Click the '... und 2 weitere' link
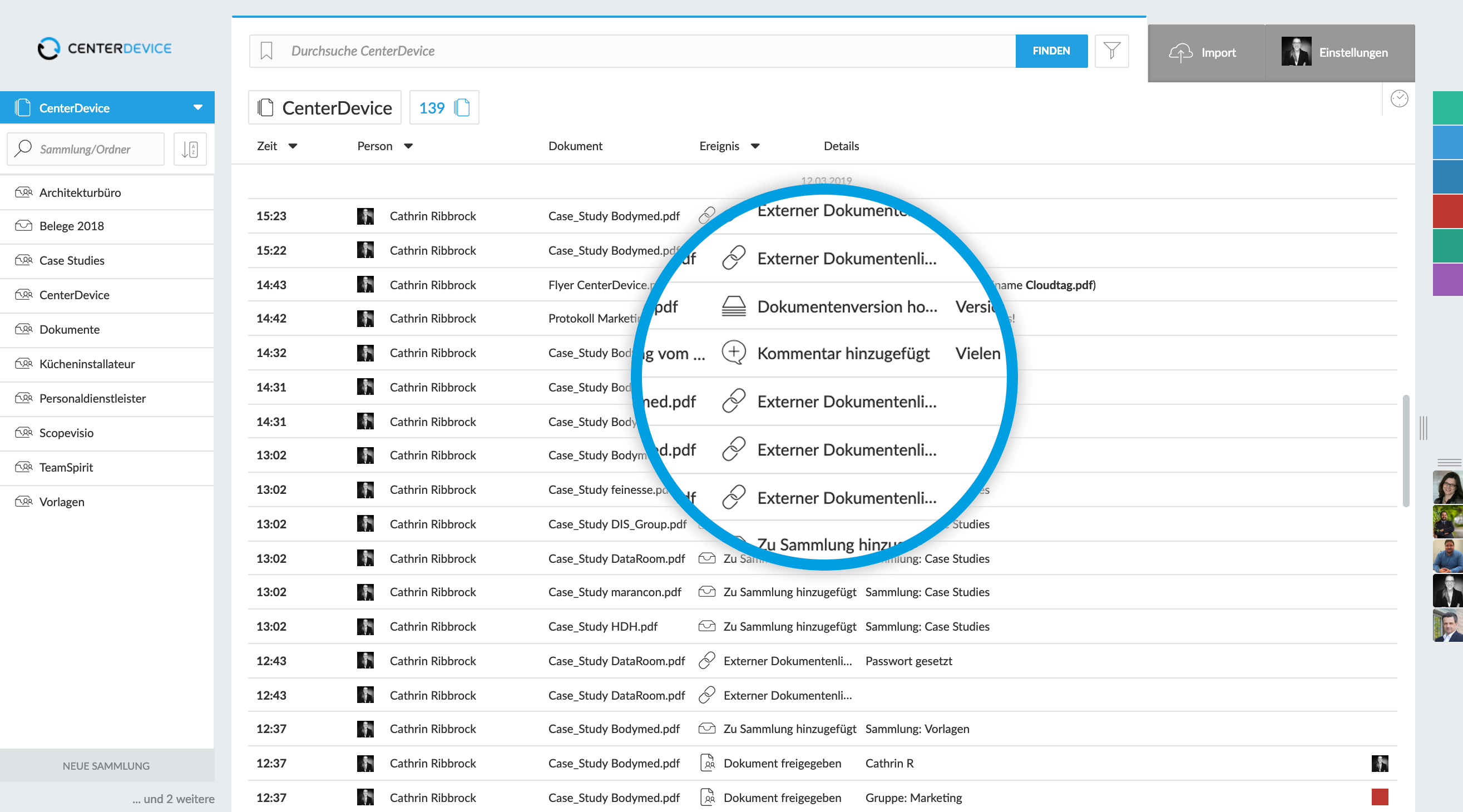1463x812 pixels. tap(173, 799)
